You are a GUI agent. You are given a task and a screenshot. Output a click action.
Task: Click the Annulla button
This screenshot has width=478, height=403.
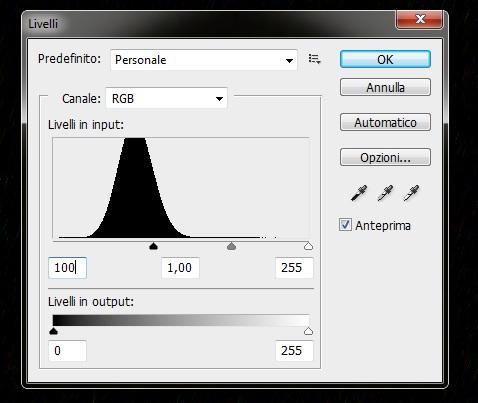tap(385, 87)
